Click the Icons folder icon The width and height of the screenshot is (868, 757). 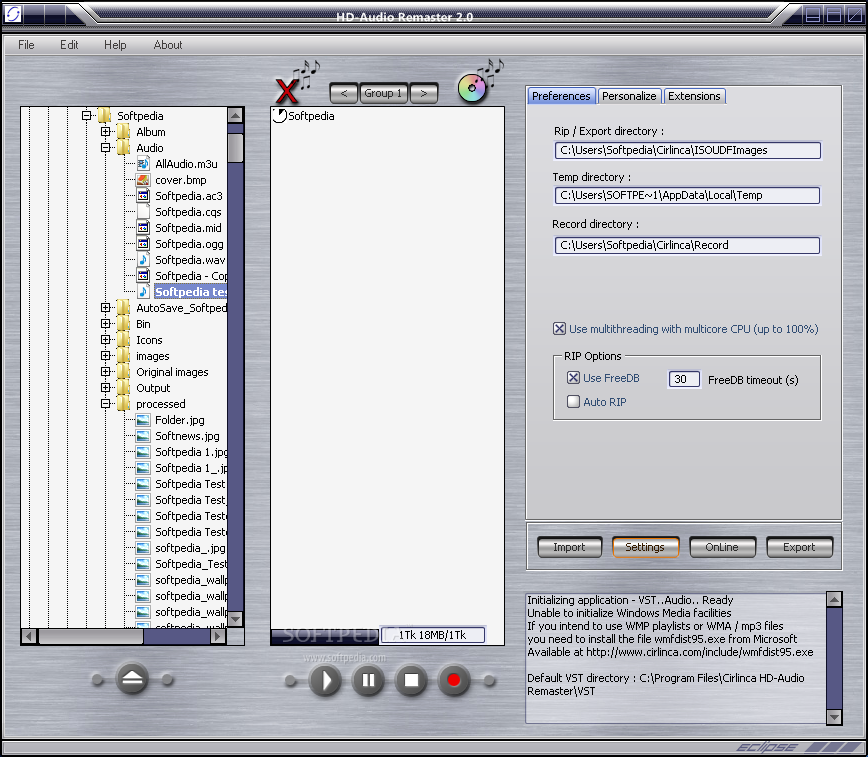pyautogui.click(x=123, y=340)
